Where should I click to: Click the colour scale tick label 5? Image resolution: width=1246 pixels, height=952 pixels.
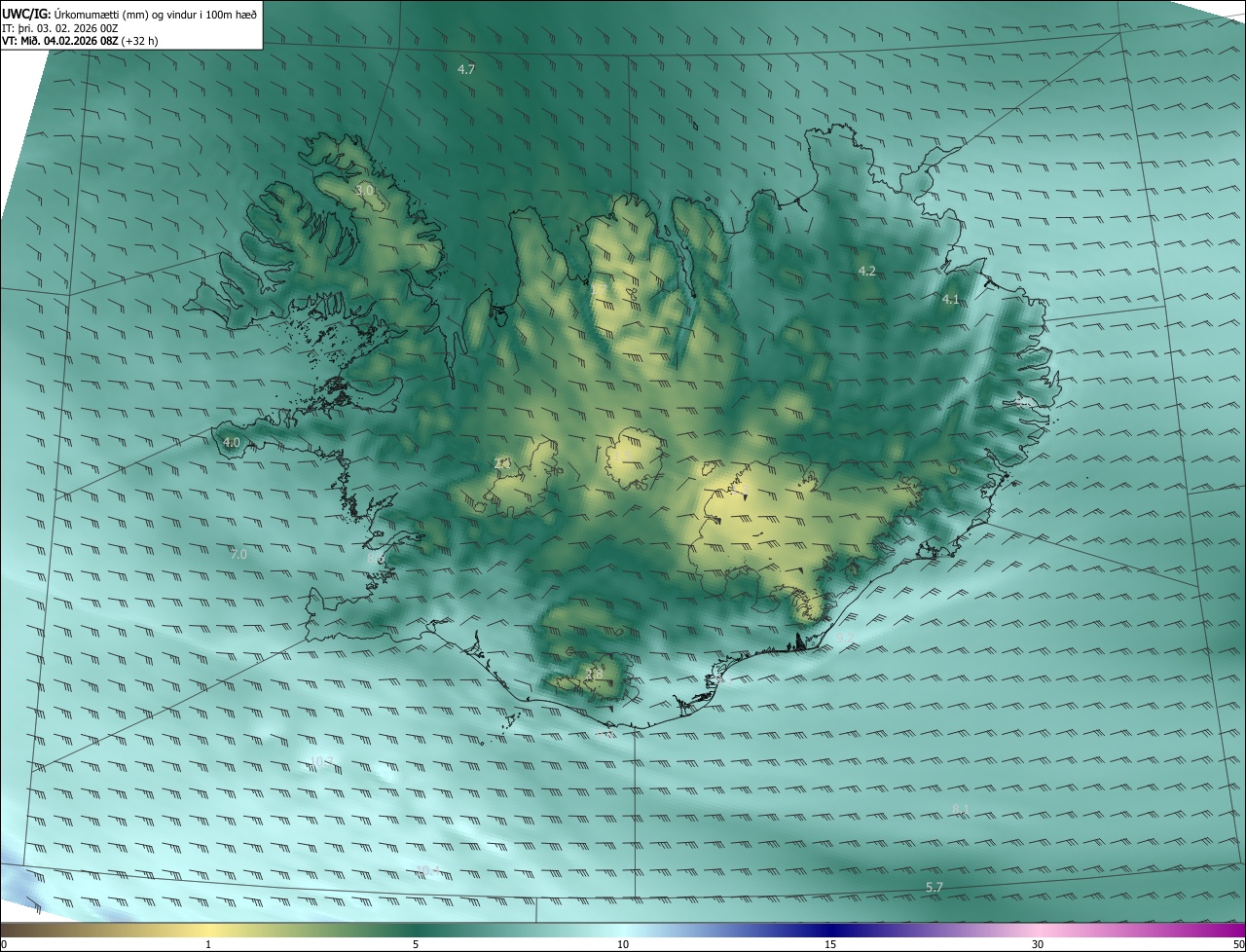(x=416, y=944)
